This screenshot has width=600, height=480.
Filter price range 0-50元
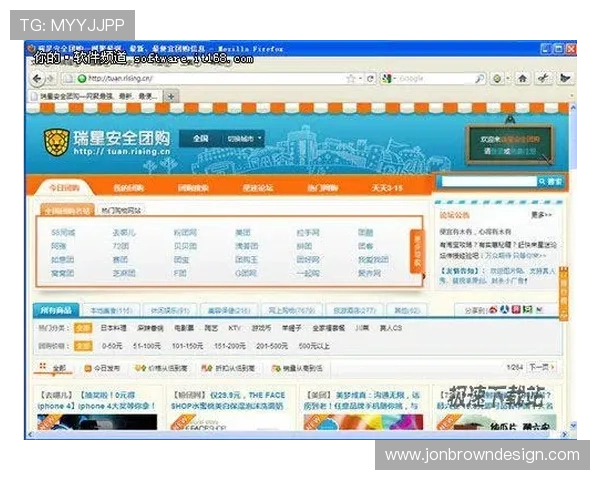[x=112, y=346]
